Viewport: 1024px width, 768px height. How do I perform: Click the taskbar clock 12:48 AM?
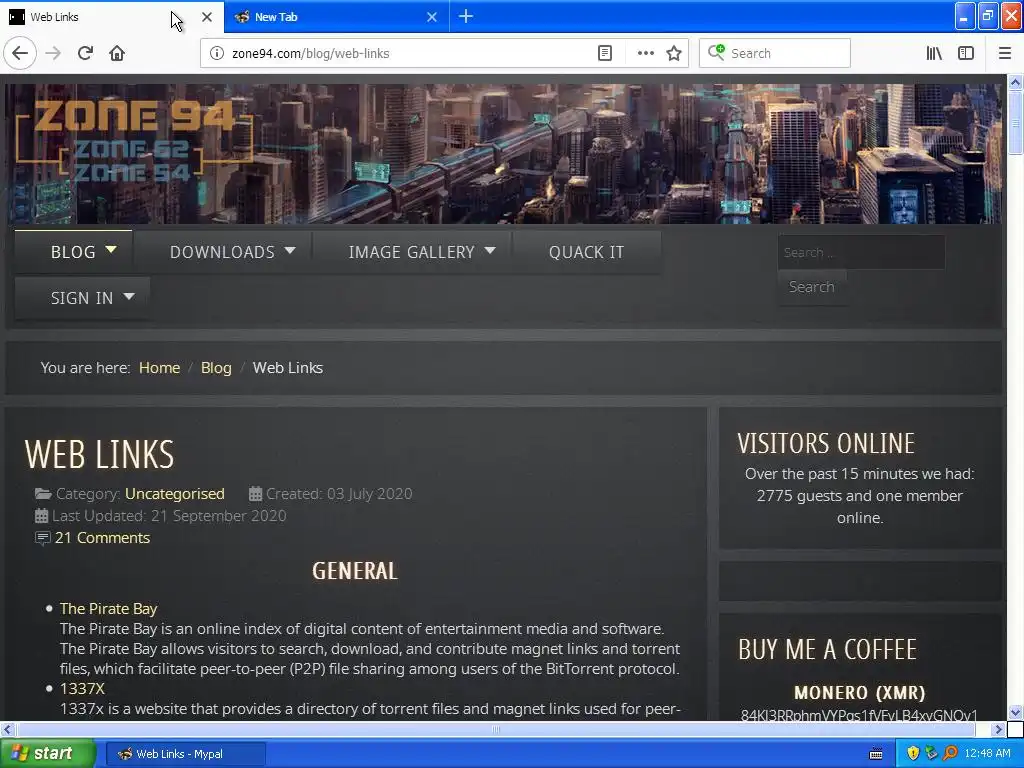(987, 754)
